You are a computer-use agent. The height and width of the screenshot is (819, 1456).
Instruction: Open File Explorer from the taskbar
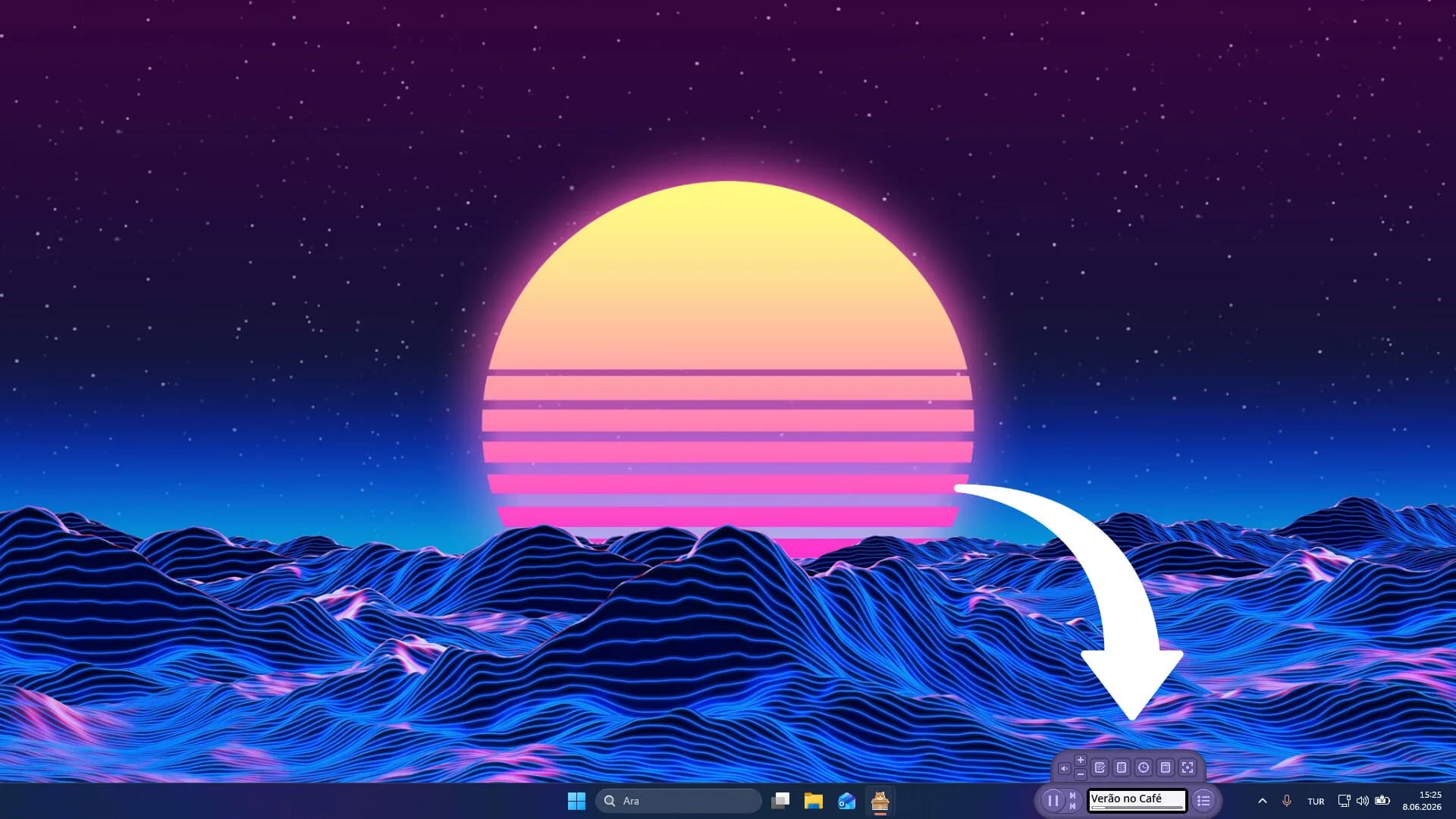(814, 801)
